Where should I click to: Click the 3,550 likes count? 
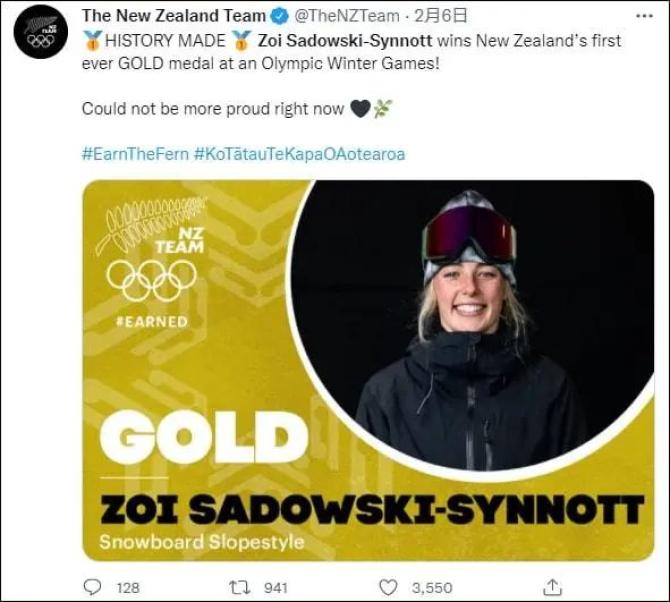[432, 588]
